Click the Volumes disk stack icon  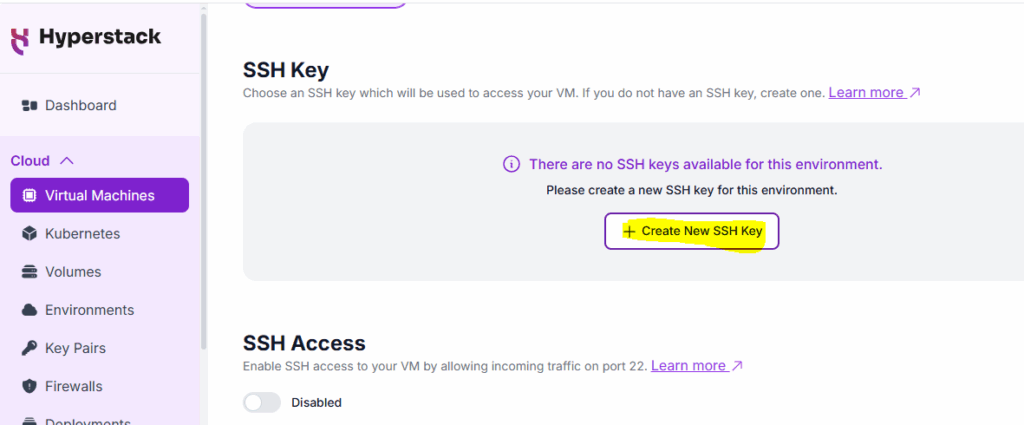pos(29,272)
